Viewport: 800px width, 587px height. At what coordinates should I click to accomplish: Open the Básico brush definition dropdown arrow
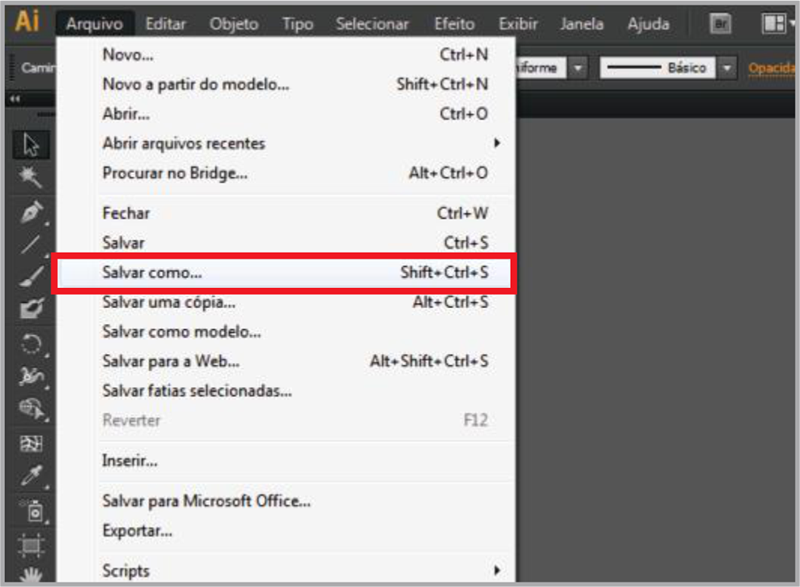(727, 67)
